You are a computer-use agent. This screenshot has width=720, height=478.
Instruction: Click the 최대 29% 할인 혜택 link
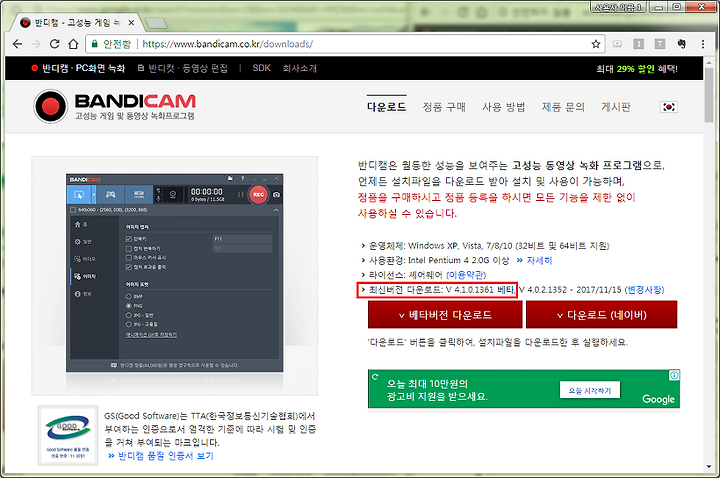pyautogui.click(x=637, y=69)
